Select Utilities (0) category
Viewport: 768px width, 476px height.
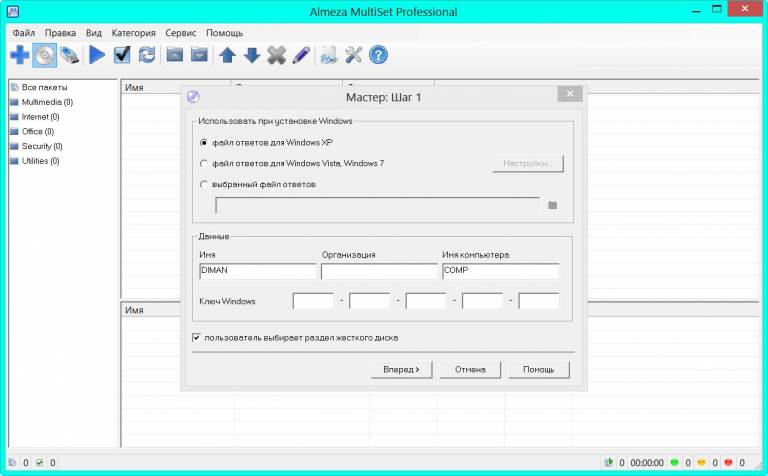(x=40, y=161)
